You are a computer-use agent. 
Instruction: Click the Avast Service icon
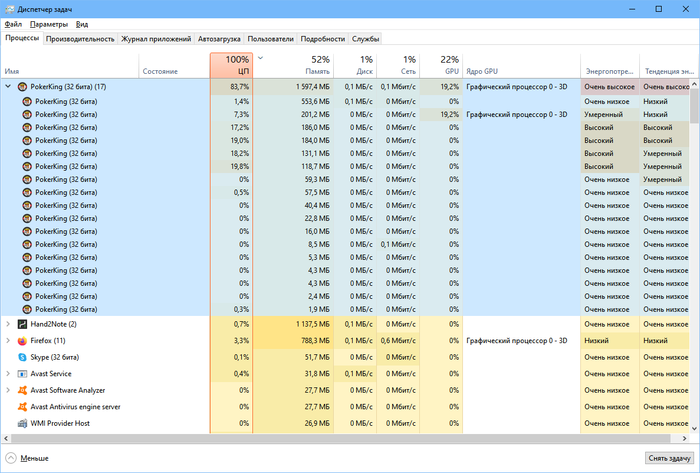coord(22,374)
